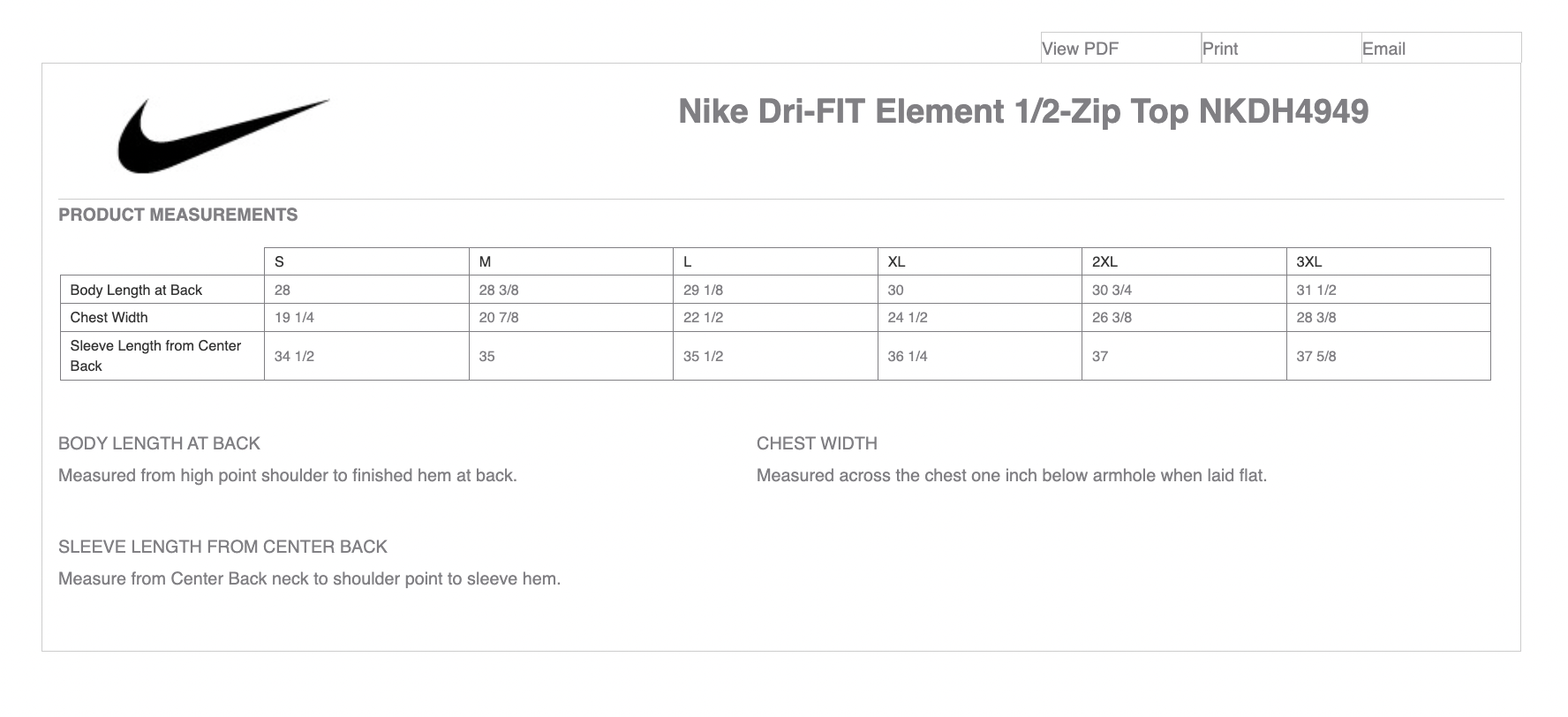This screenshot has width=1568, height=717.
Task: Click the Body Length at Back row label
Action: pyautogui.click(x=136, y=290)
